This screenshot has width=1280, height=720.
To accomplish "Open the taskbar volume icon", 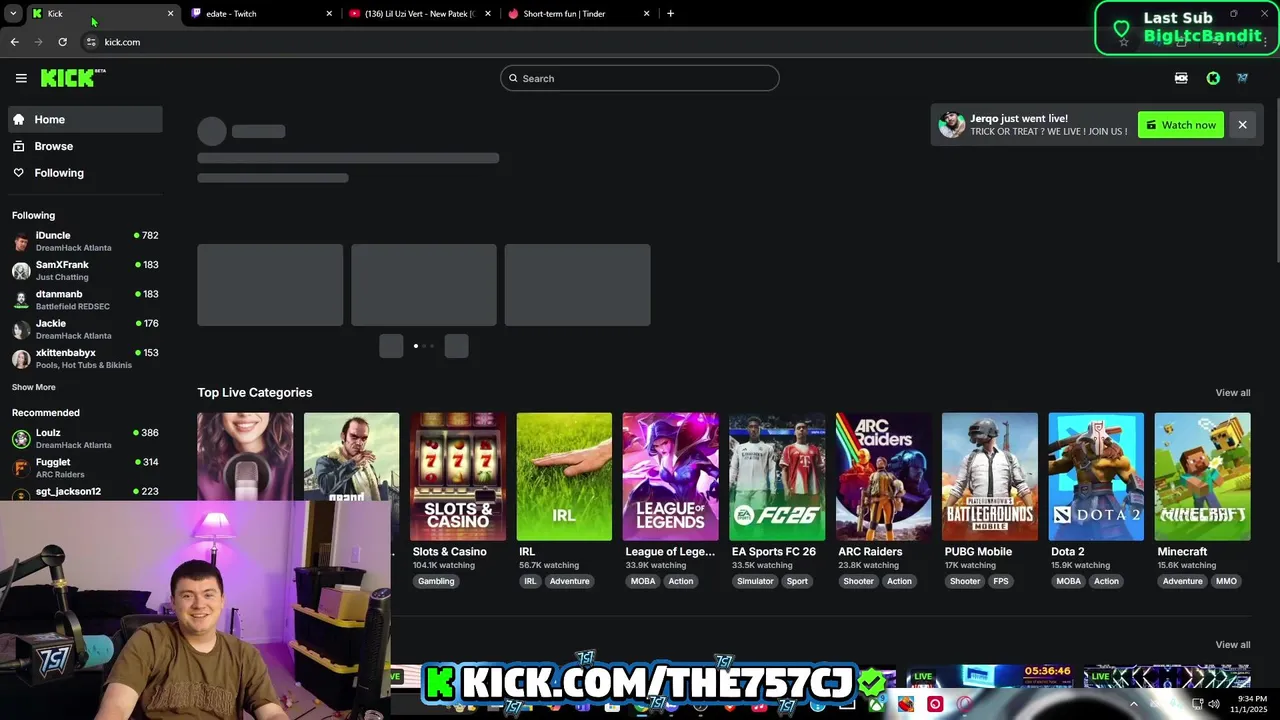I will point(1213,704).
